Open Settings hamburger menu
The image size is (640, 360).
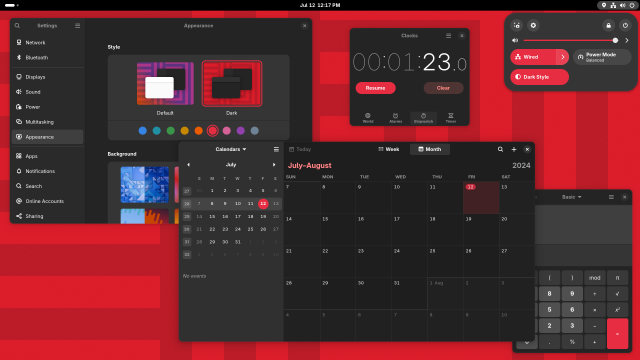[78, 26]
